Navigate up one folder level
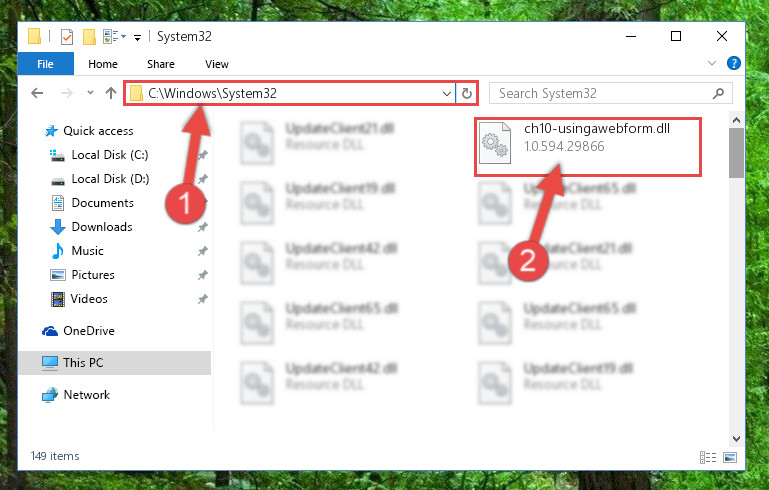 pyautogui.click(x=111, y=93)
